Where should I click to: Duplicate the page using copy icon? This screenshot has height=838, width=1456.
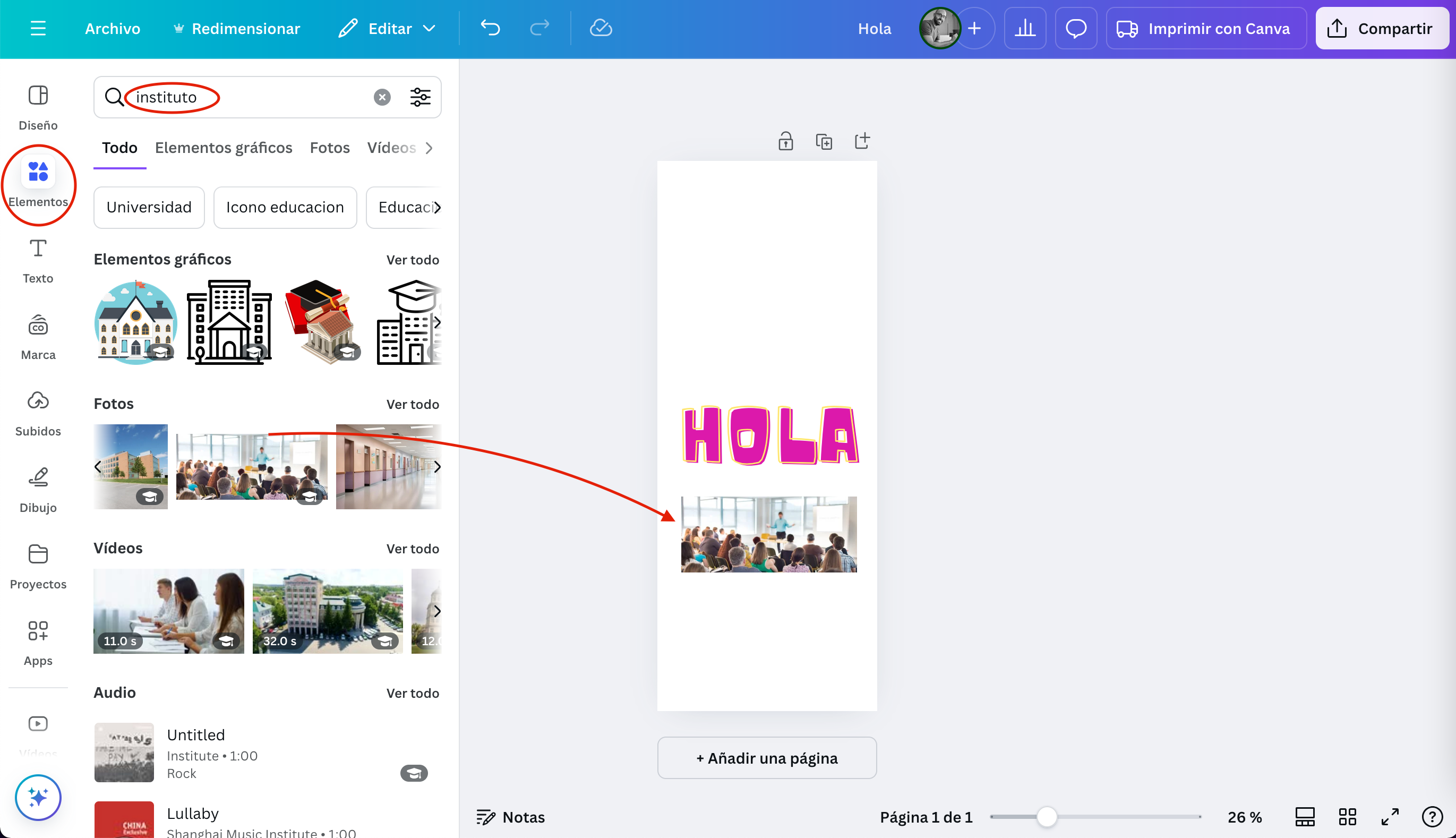pyautogui.click(x=824, y=142)
